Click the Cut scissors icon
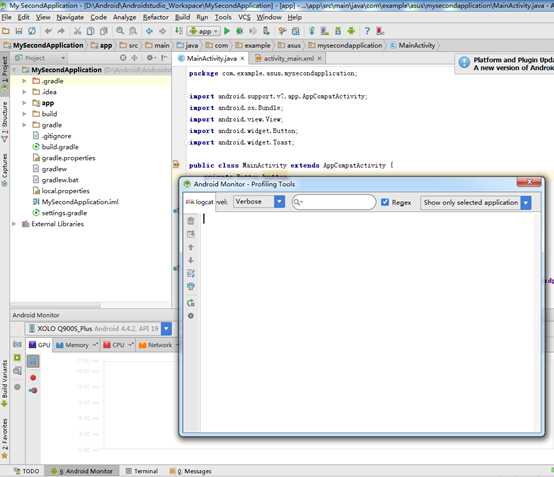The image size is (554, 477). 77,31
